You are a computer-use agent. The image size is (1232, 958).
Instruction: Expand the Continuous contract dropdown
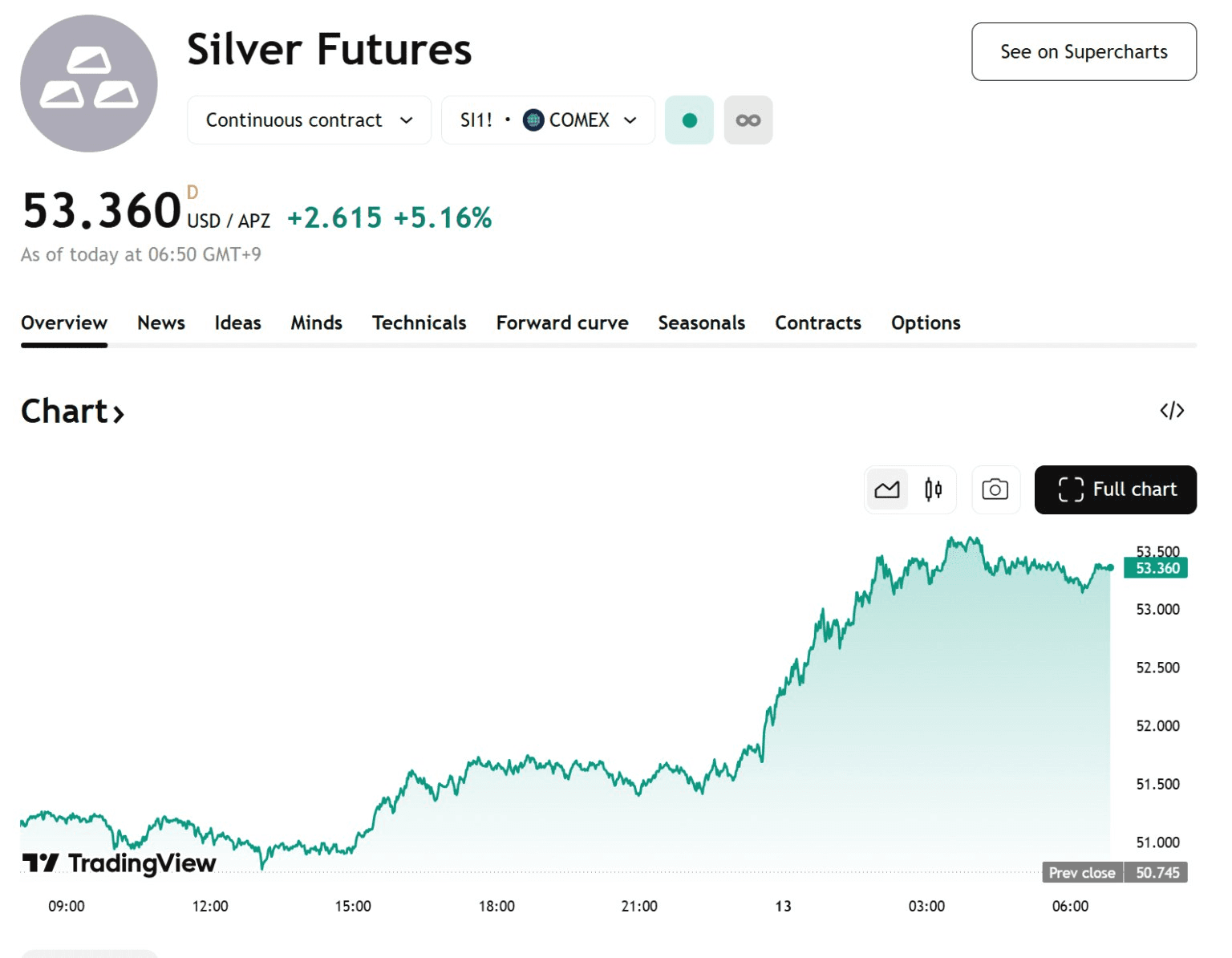[309, 120]
